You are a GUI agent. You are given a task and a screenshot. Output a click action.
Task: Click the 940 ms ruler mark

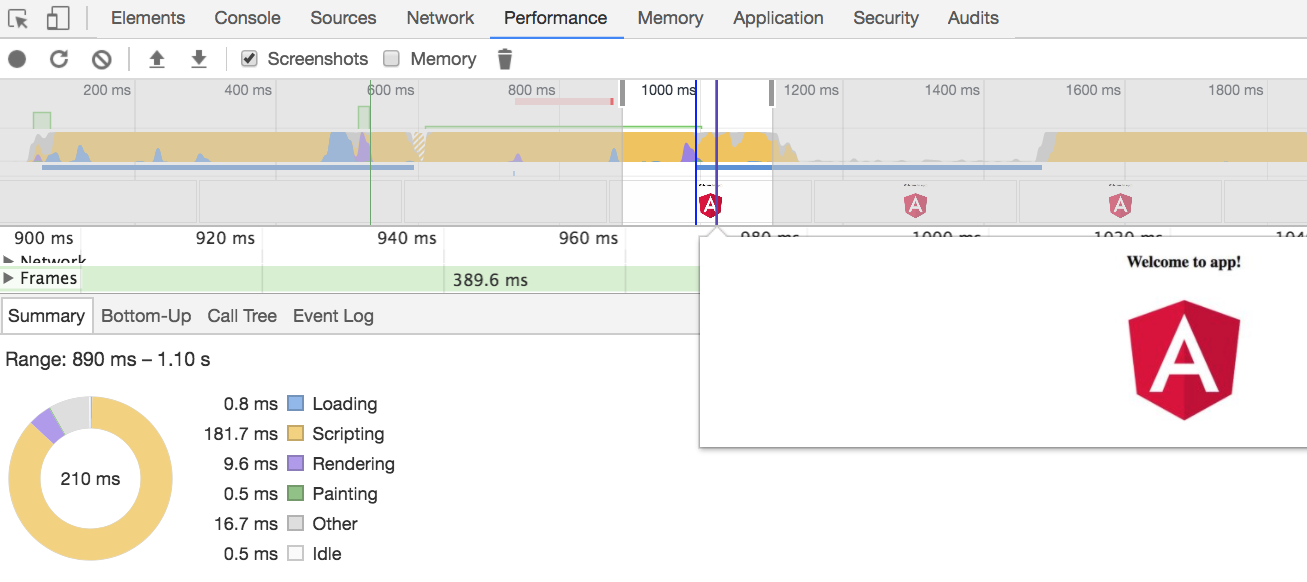(x=408, y=238)
